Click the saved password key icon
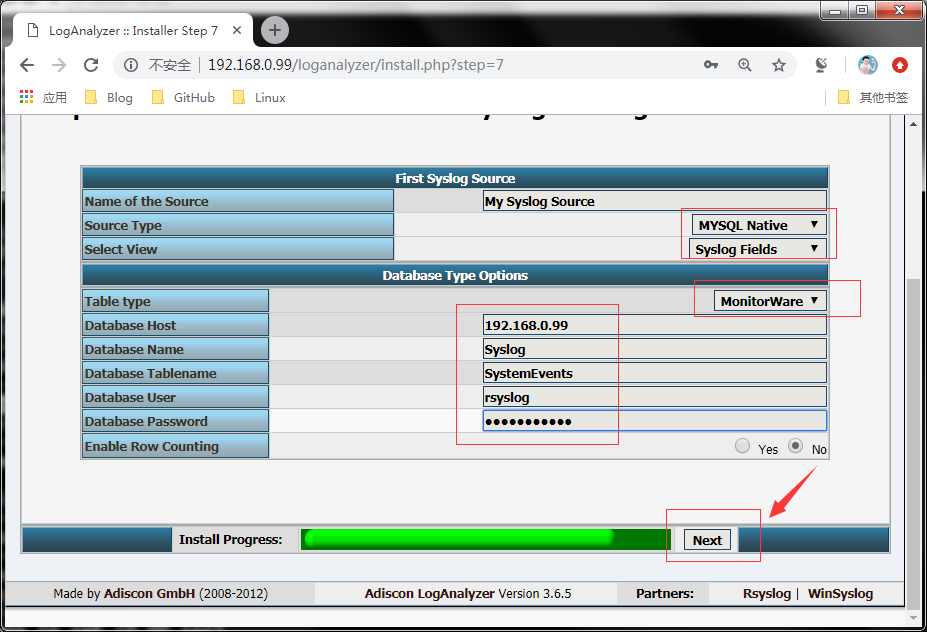Viewport: 927px width, 632px height. click(x=711, y=65)
